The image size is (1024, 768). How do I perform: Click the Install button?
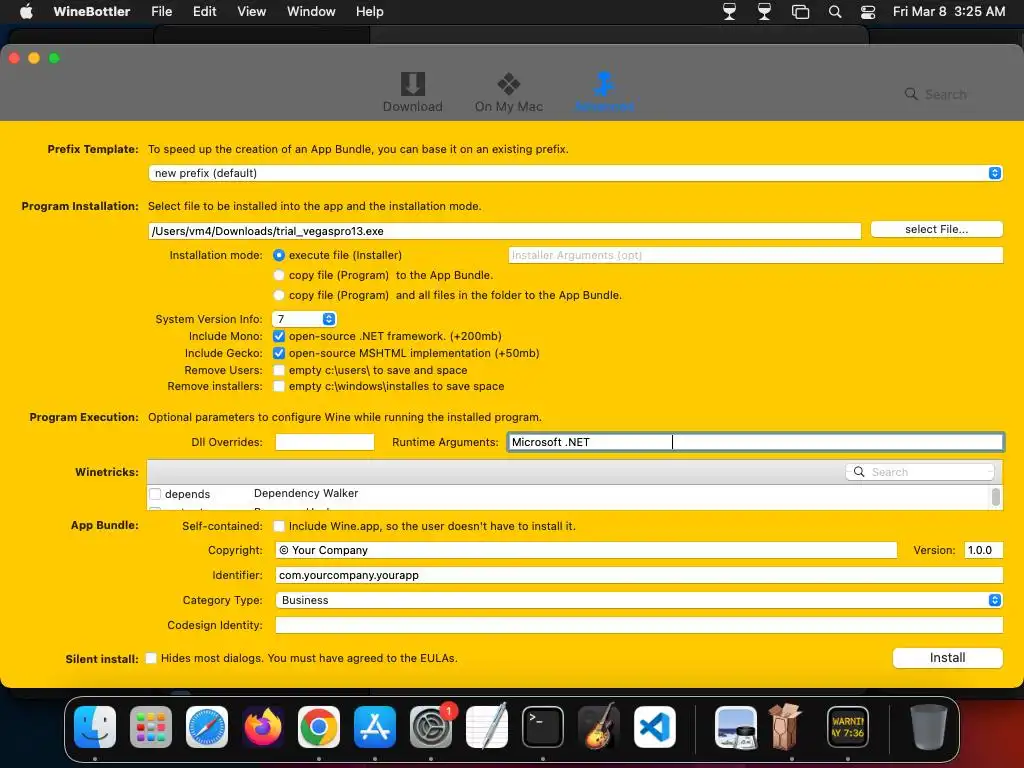coord(948,658)
